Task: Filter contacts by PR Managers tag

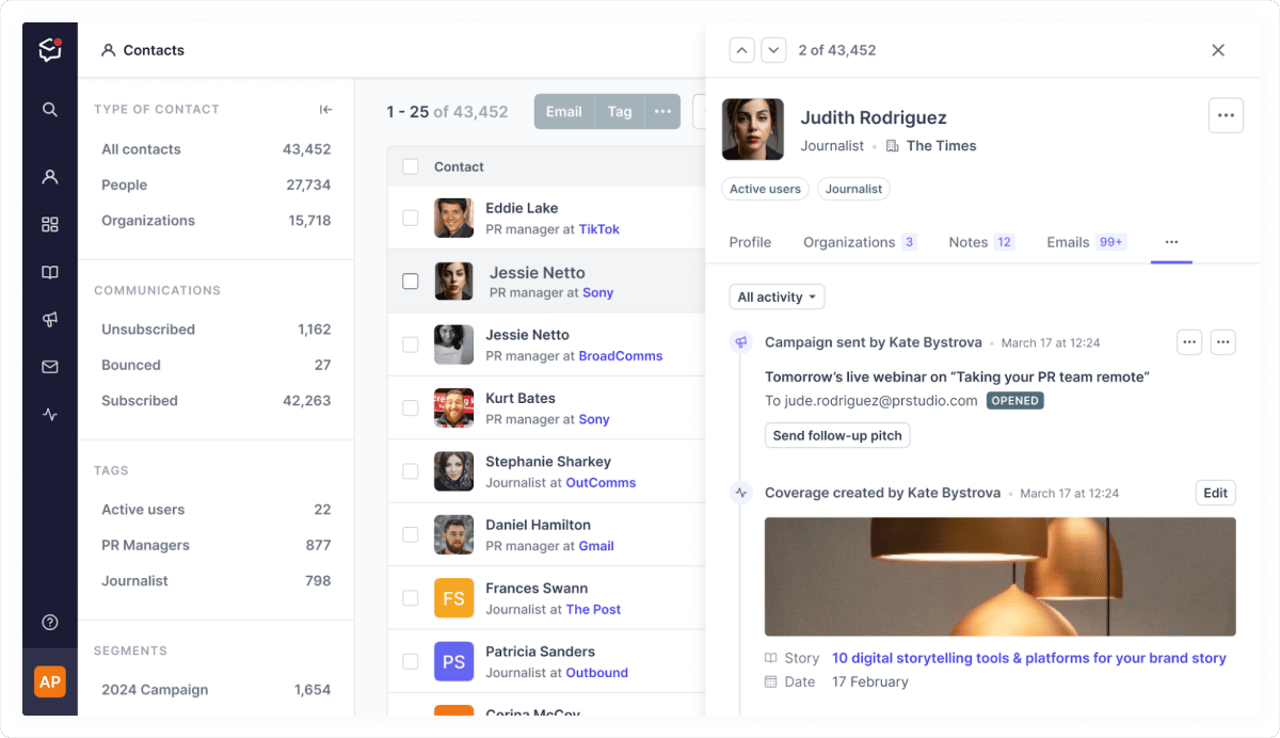Action: point(216,545)
